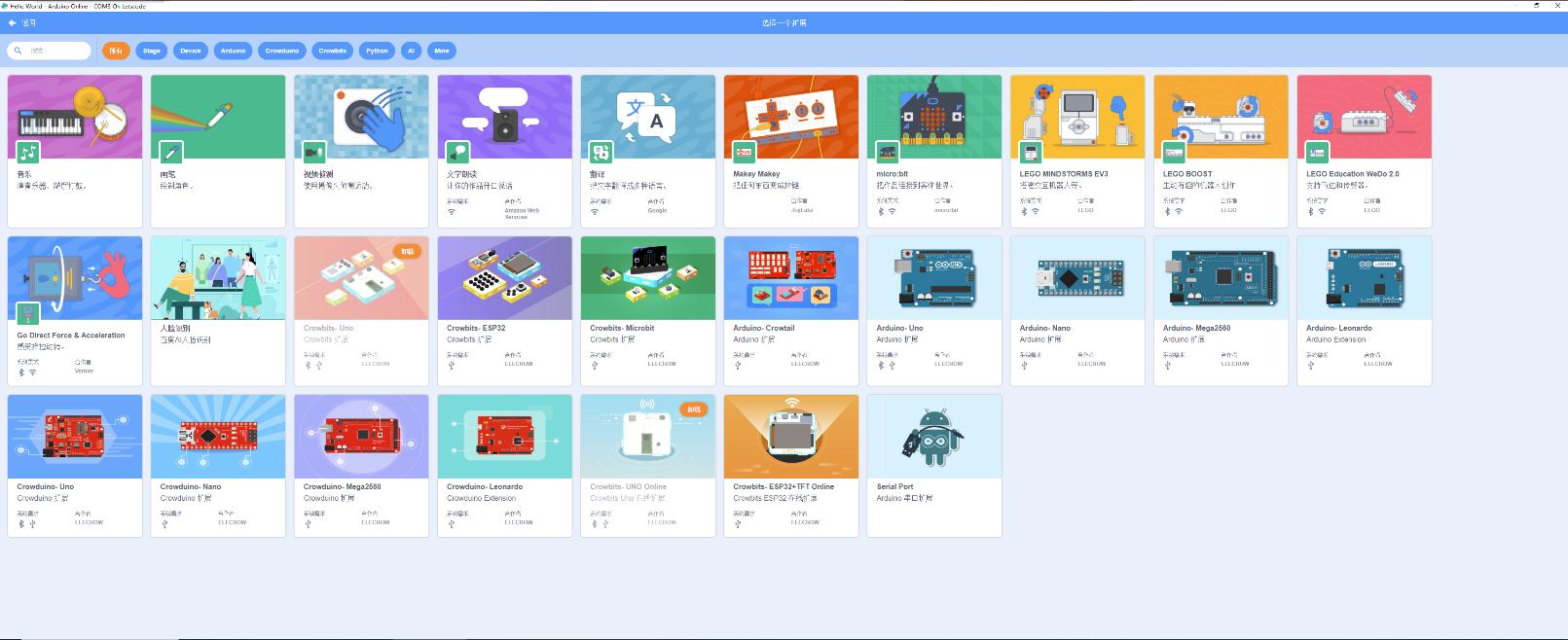The image size is (1568, 640).
Task: Filter extensions by Device
Action: pos(191,51)
